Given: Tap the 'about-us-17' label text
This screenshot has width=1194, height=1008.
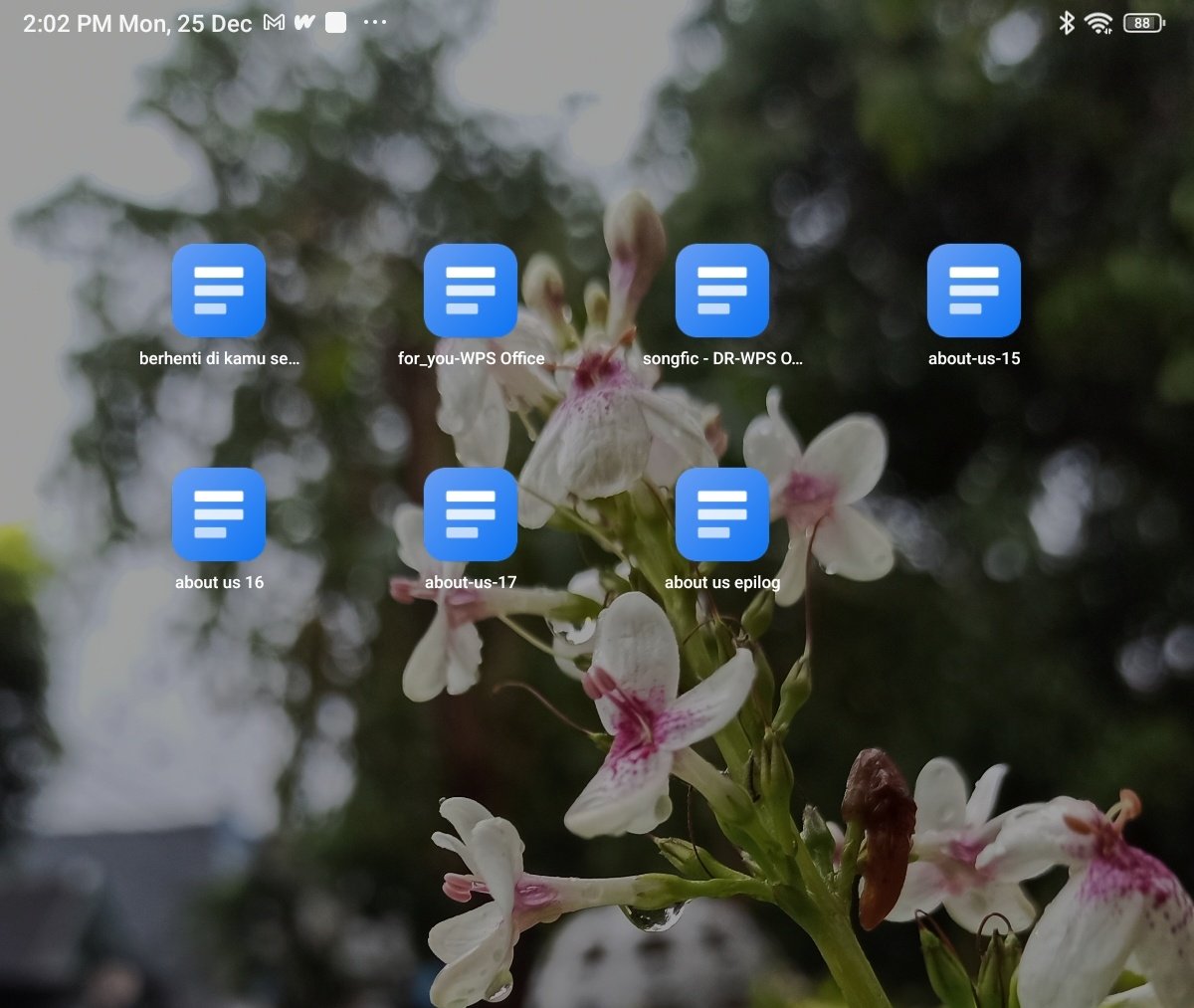Looking at the screenshot, I should point(471,582).
